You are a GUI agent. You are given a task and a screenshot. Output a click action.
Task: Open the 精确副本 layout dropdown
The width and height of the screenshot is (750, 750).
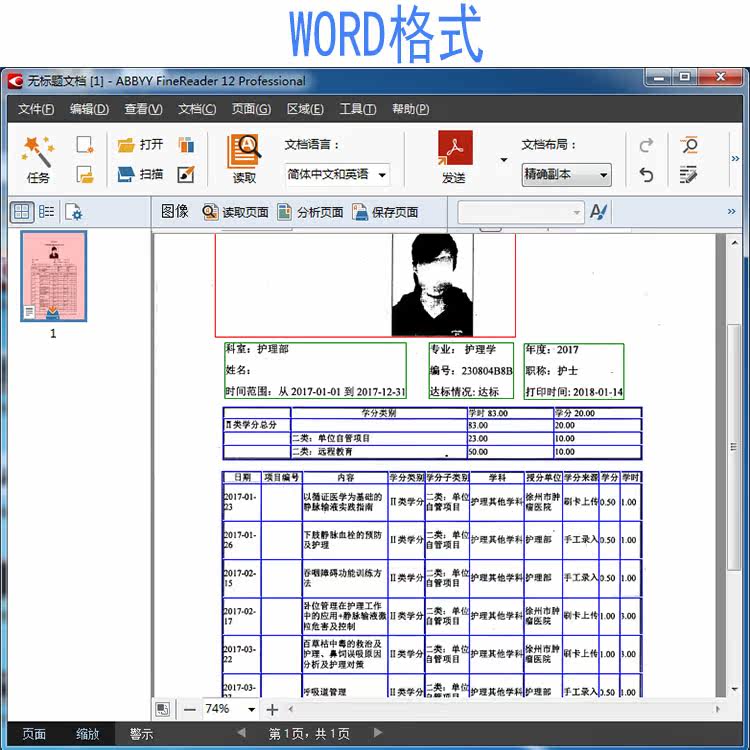pos(566,175)
